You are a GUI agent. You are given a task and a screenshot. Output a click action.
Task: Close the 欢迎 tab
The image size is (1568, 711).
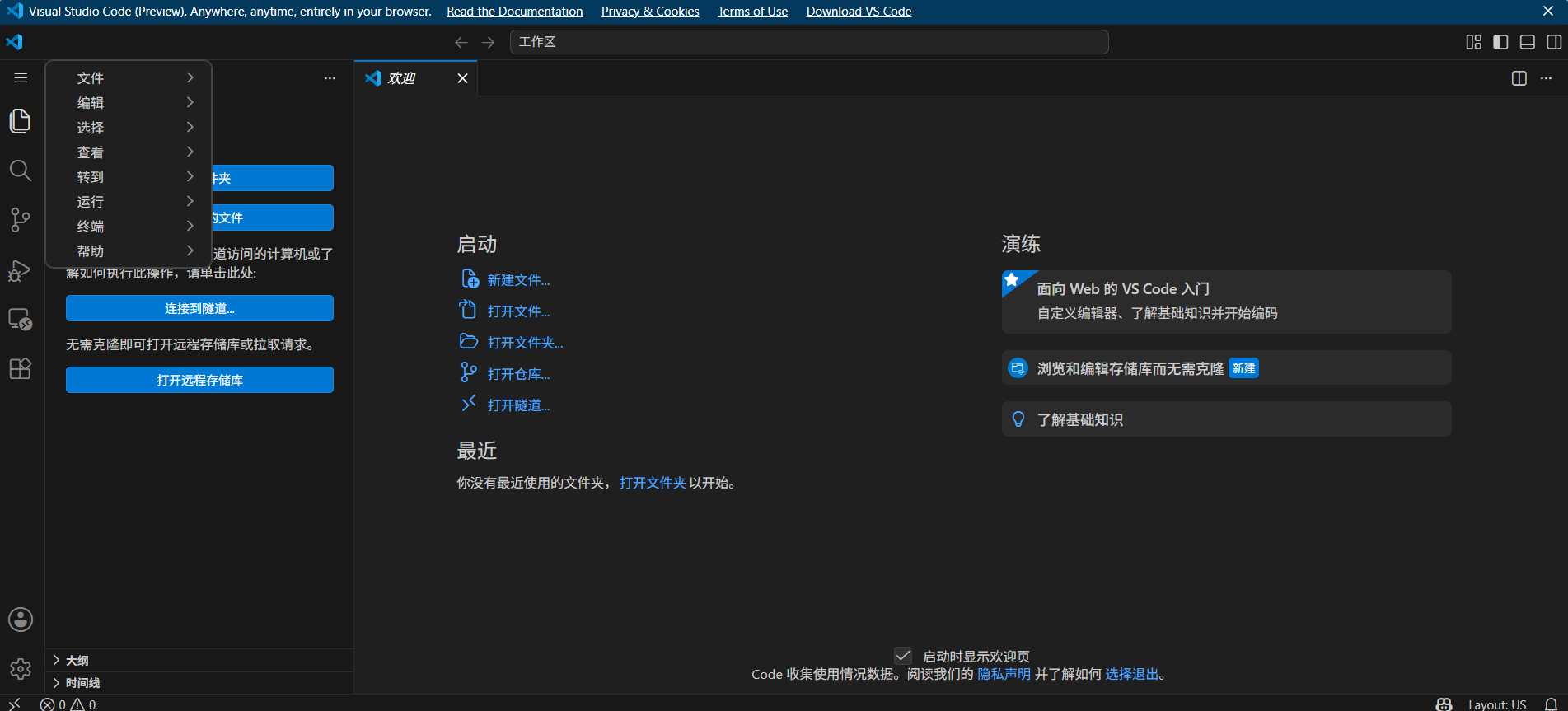[x=463, y=78]
